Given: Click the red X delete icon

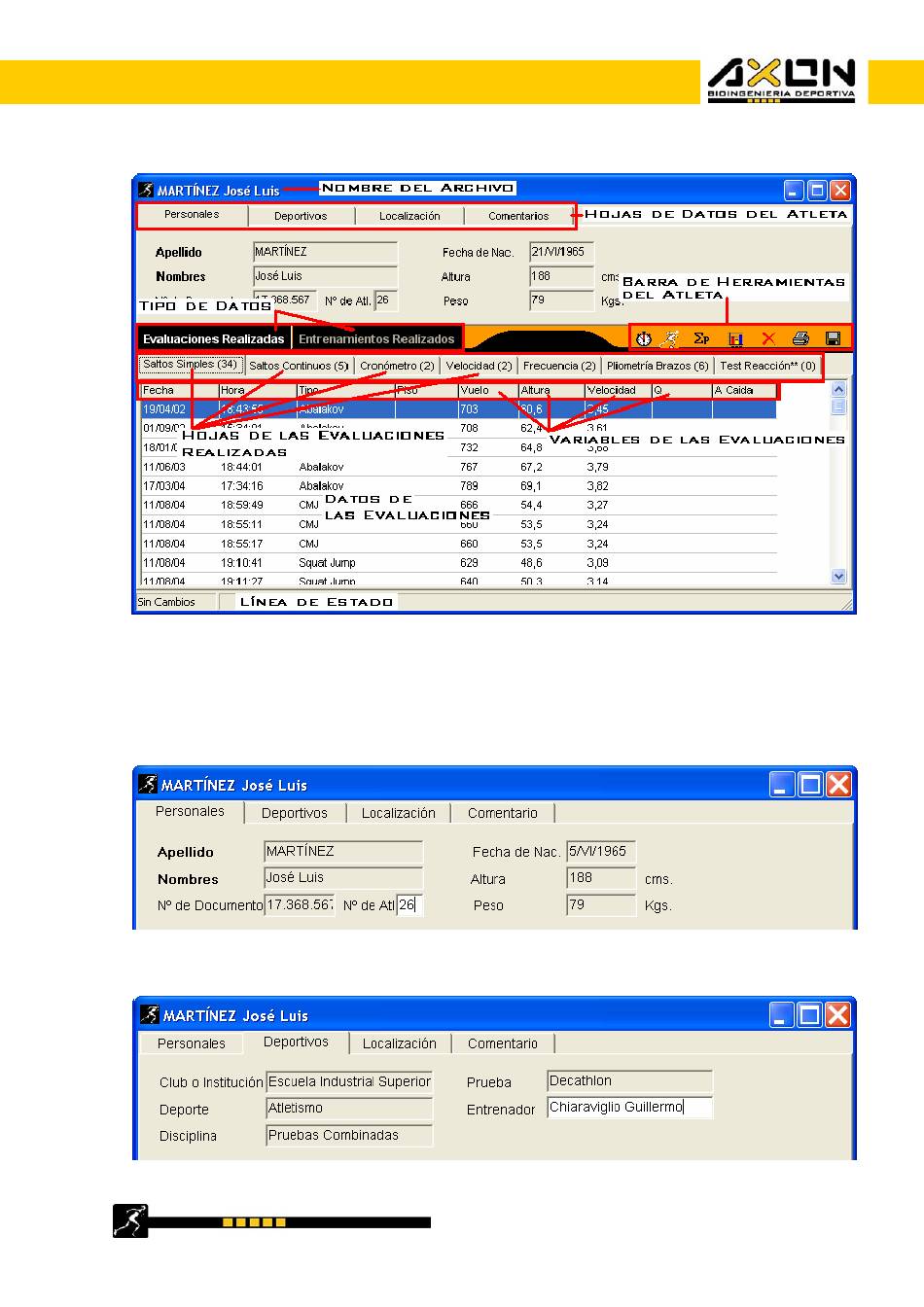Looking at the screenshot, I should 768,338.
